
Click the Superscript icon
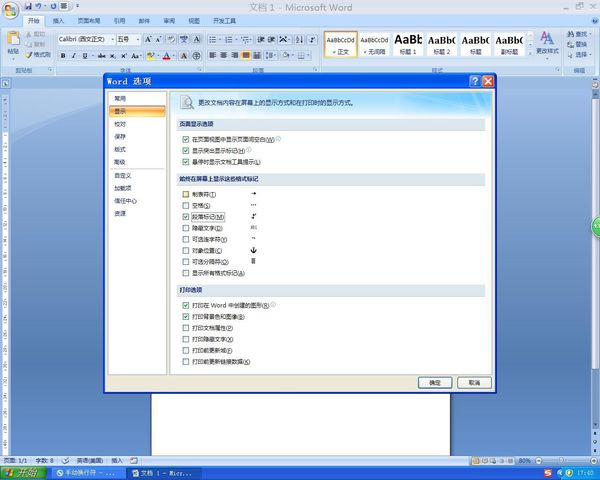click(x=123, y=56)
